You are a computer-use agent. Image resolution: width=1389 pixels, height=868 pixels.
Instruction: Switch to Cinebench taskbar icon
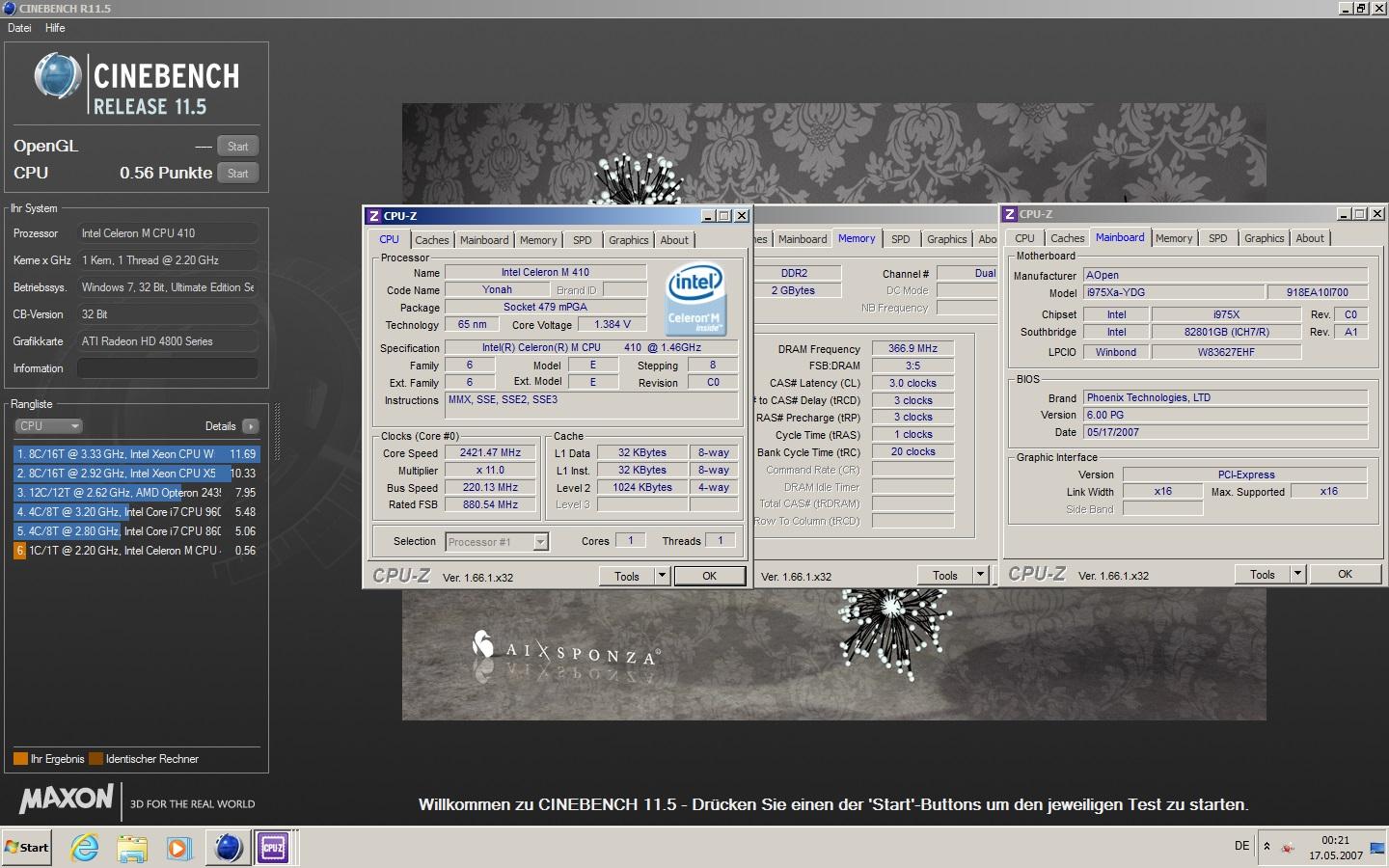(x=228, y=848)
